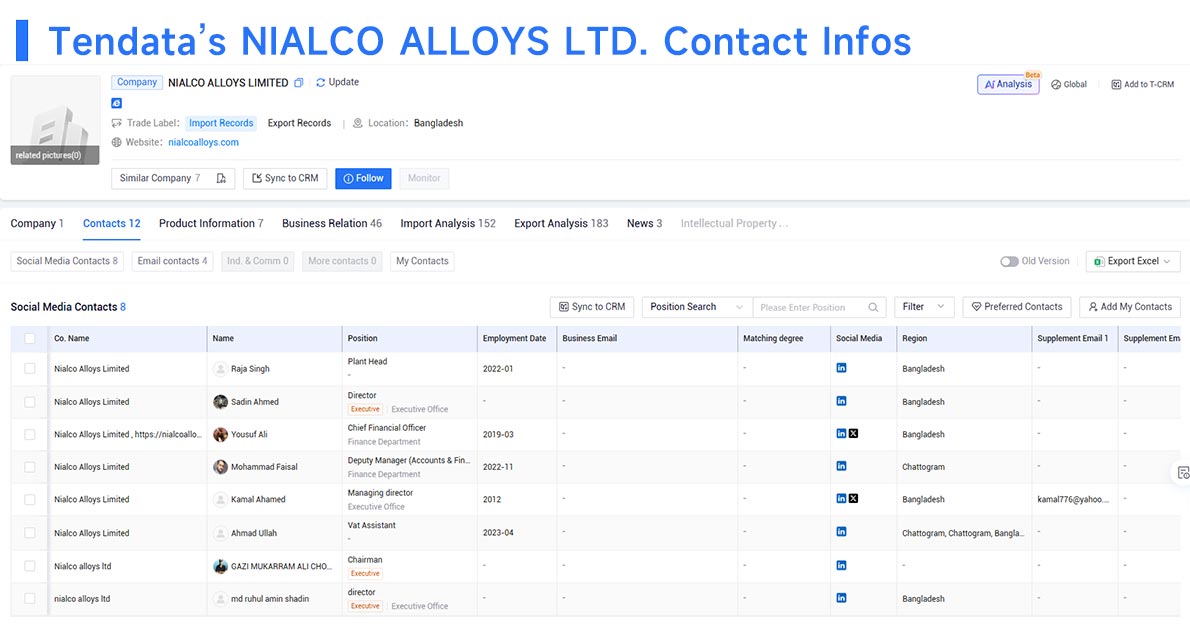
Task: Click the Add to T-CRM icon
Action: click(1116, 84)
